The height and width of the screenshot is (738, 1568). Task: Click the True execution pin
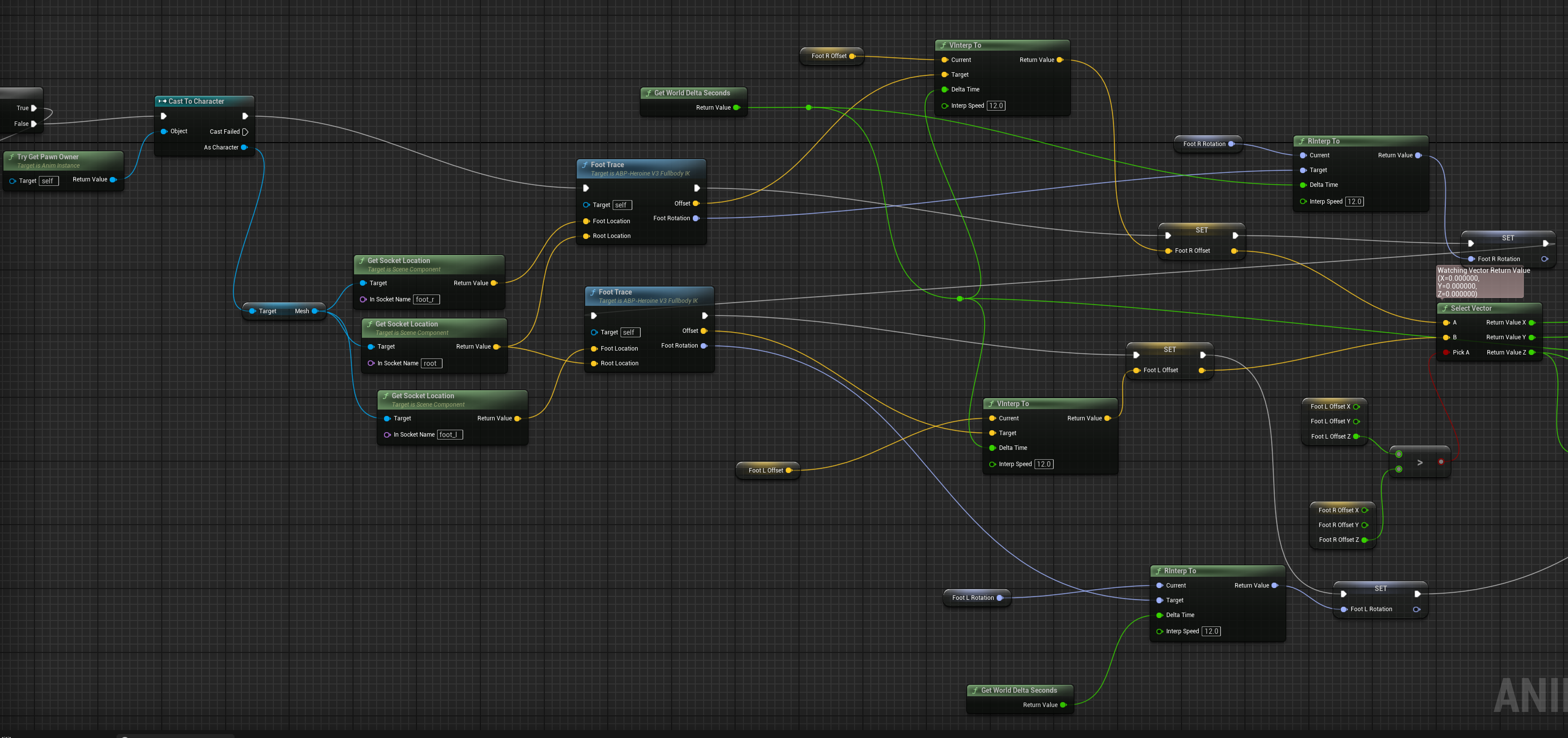(x=34, y=108)
